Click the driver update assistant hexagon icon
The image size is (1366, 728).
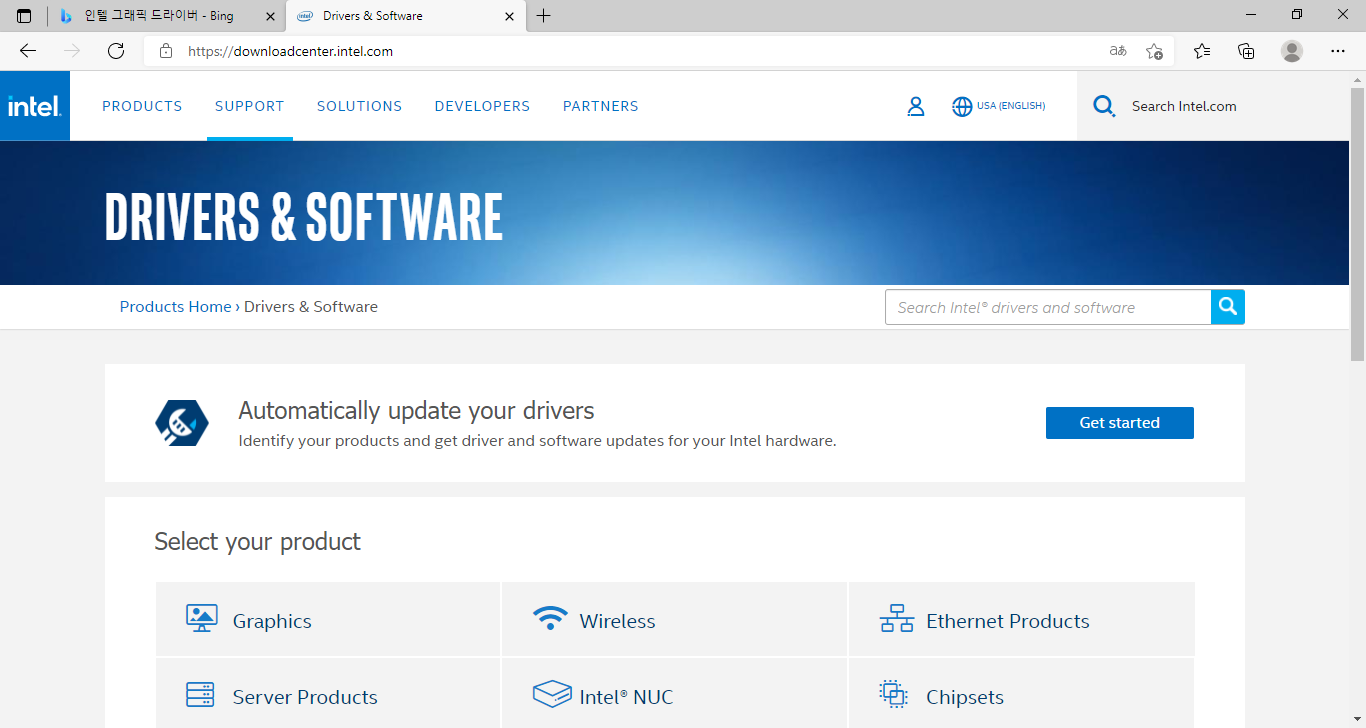click(182, 423)
